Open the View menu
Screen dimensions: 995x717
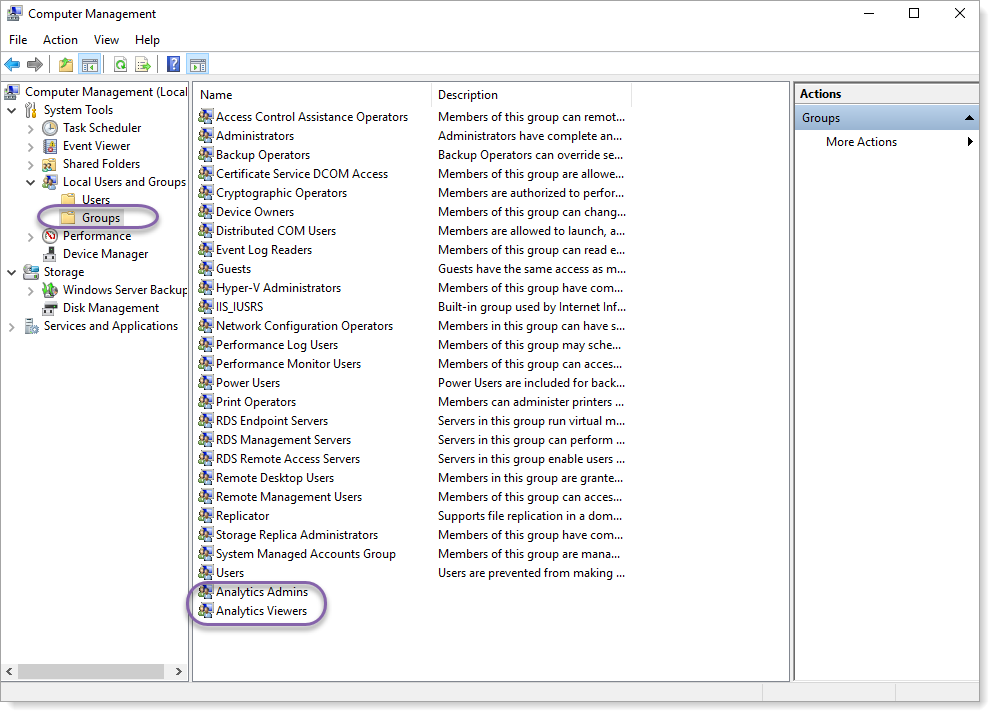pos(106,39)
